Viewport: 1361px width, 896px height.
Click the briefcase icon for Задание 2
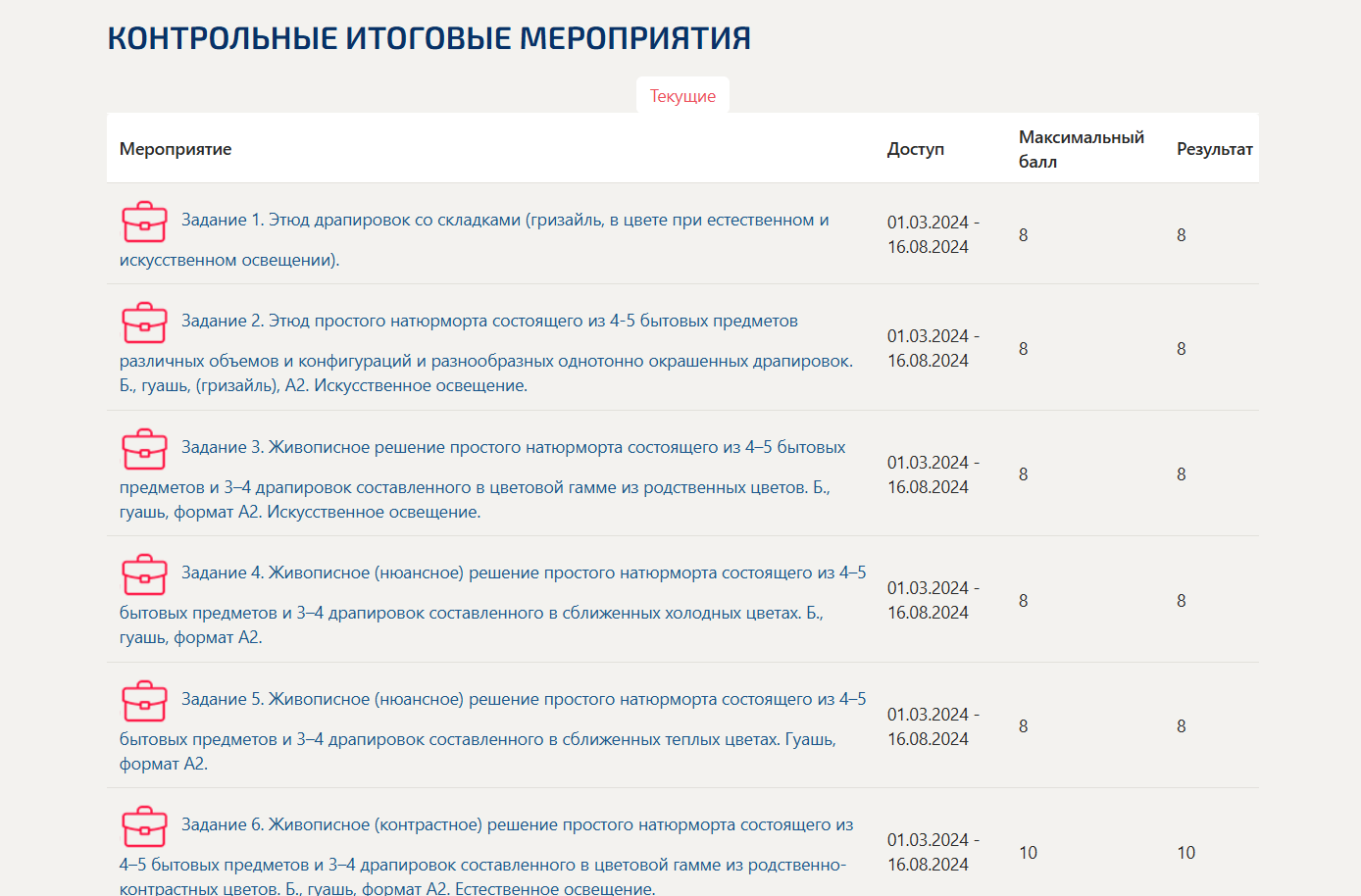coord(144,323)
